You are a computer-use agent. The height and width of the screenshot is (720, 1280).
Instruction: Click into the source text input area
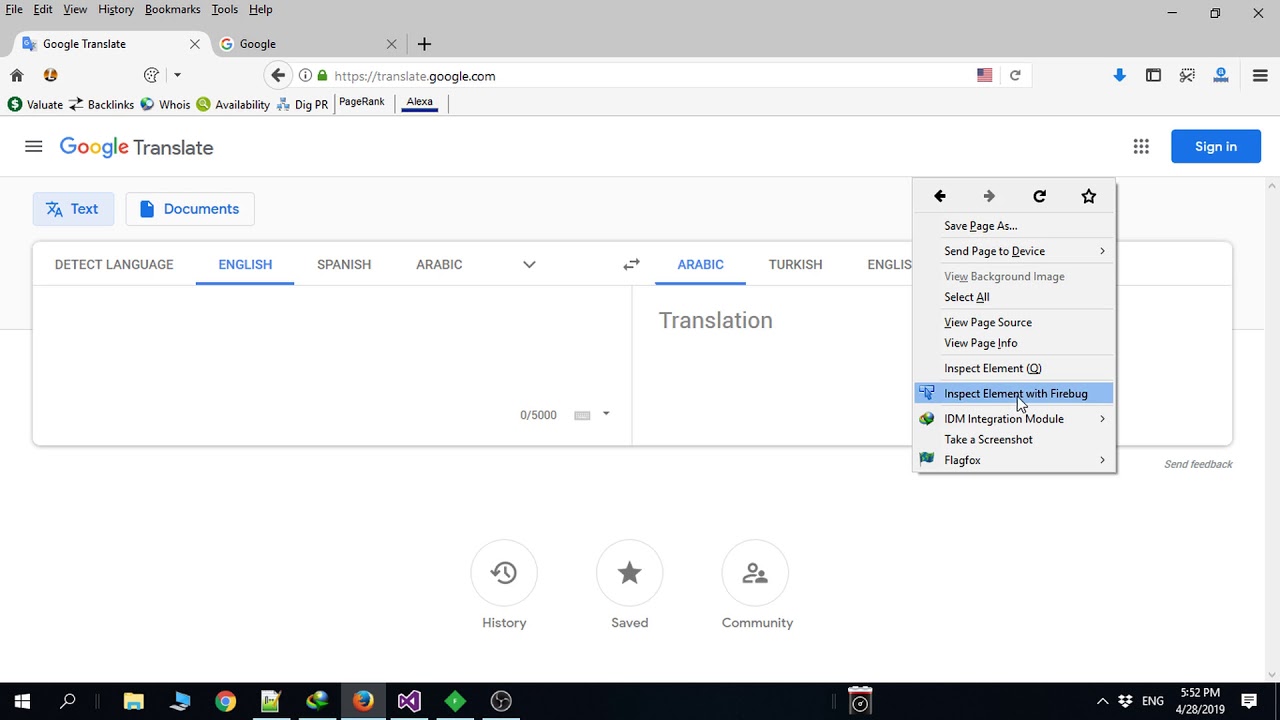(331, 345)
